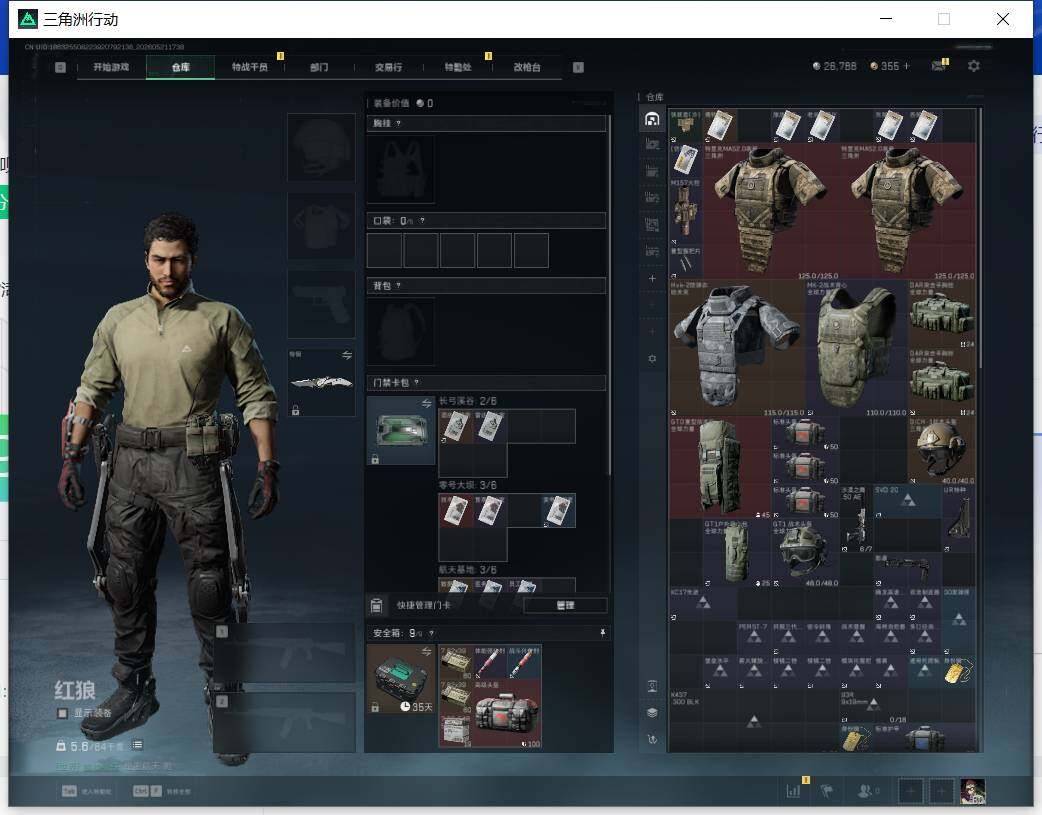Screen dimensions: 1042x815
Task: Click the 管理 button for keycards
Action: click(565, 605)
